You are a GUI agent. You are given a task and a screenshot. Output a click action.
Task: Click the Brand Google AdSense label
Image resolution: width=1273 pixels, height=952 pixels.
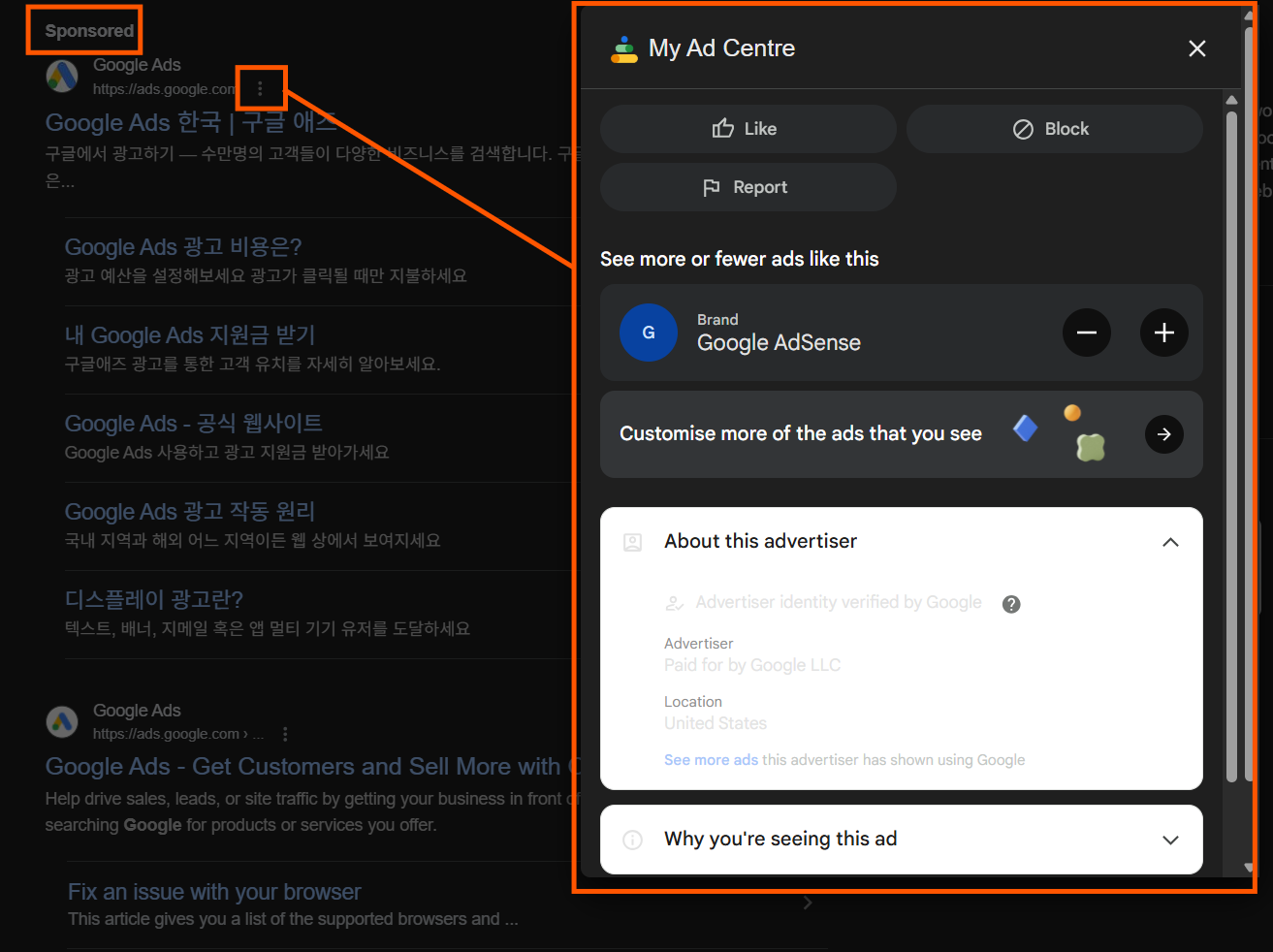pyautogui.click(x=779, y=333)
